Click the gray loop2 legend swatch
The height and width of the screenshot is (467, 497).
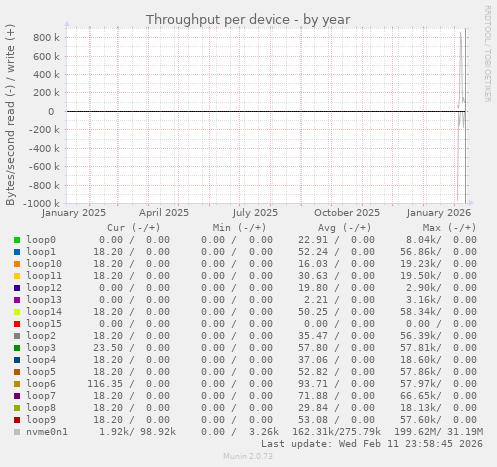[17, 336]
